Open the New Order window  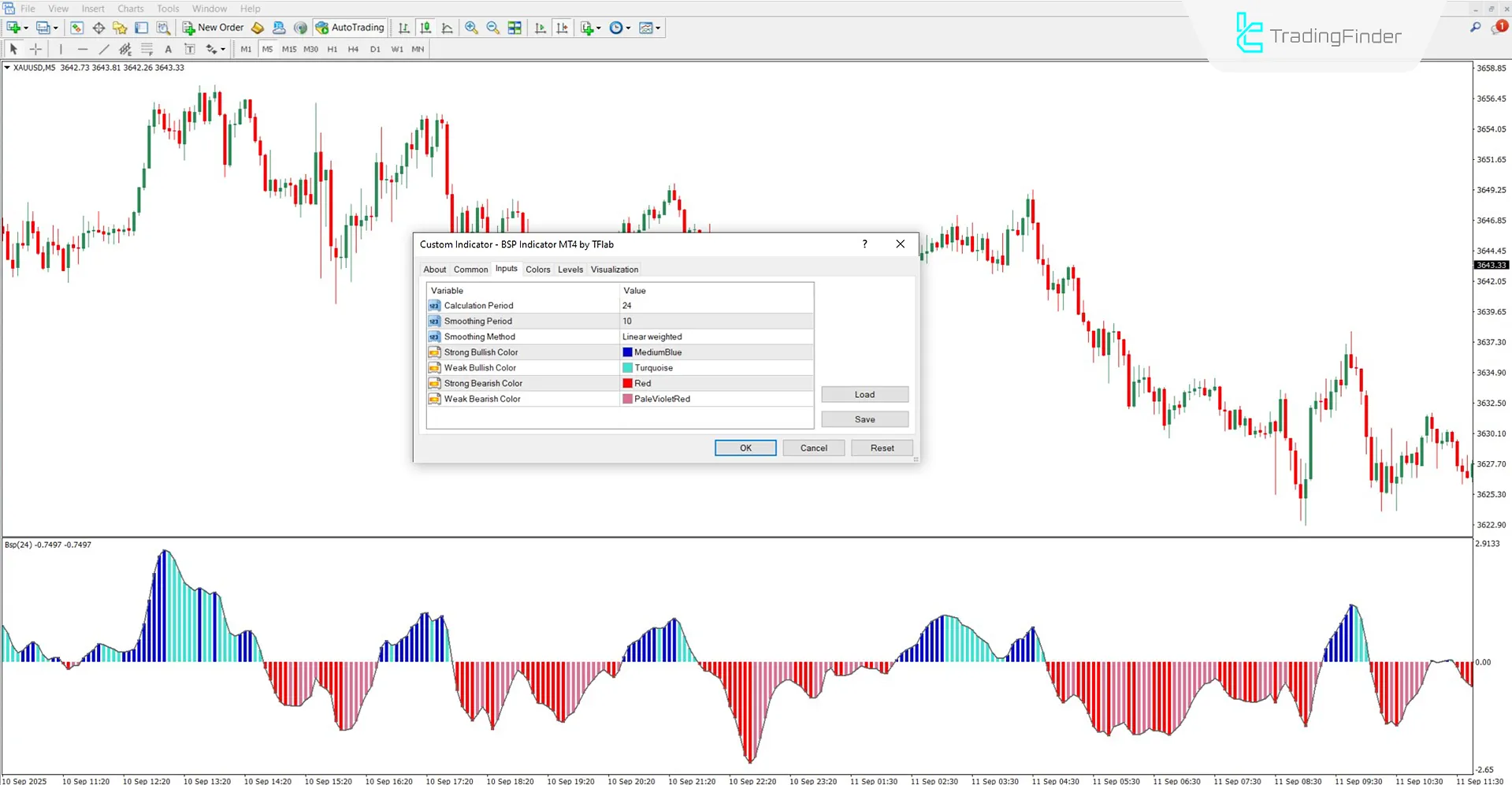[213, 28]
